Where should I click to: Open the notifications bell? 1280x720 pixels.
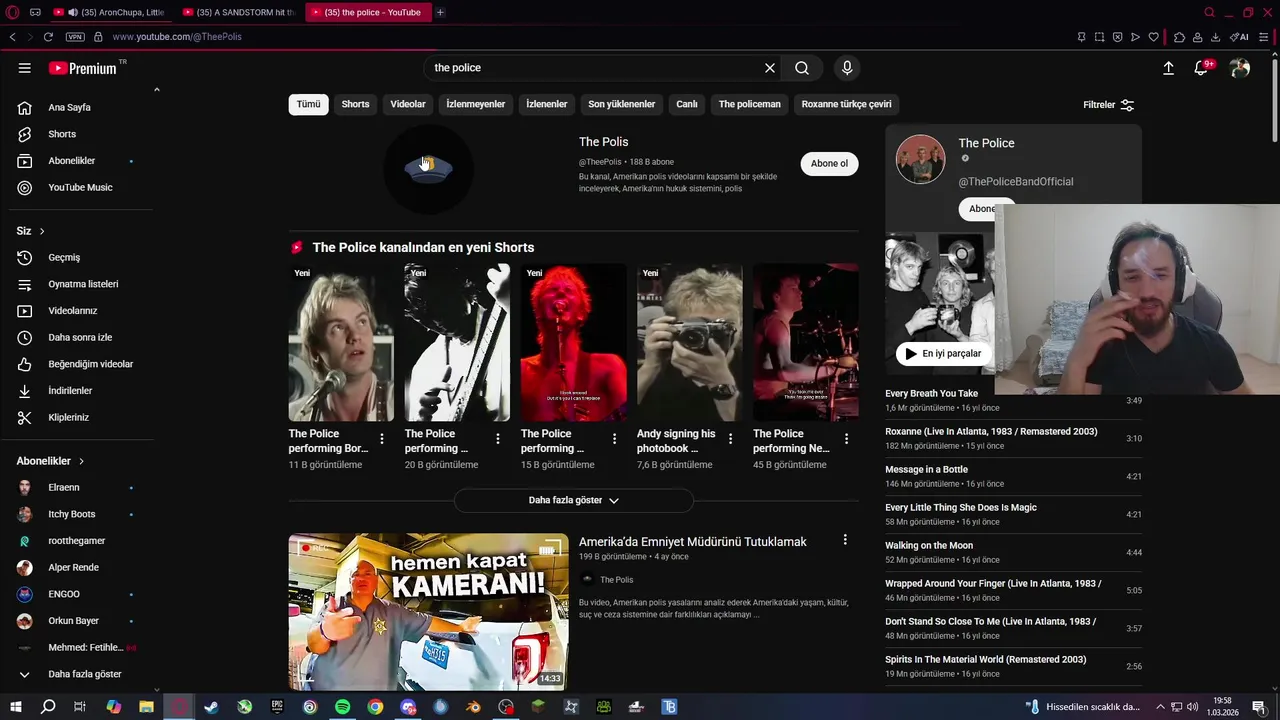1201,68
